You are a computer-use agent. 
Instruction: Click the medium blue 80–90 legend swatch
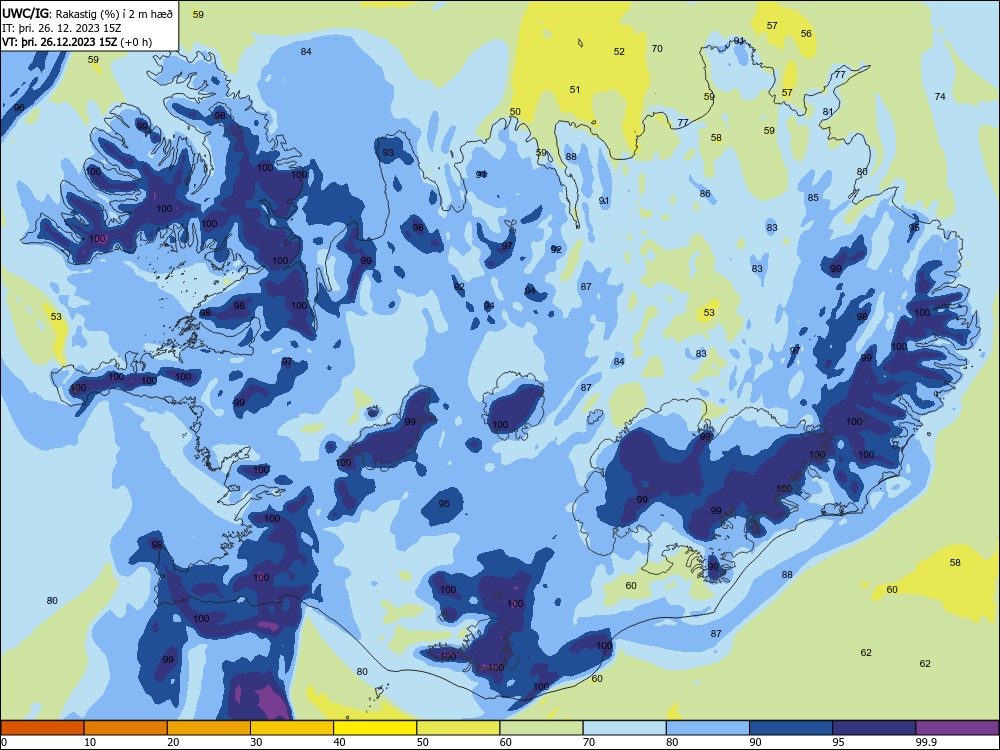click(x=708, y=728)
